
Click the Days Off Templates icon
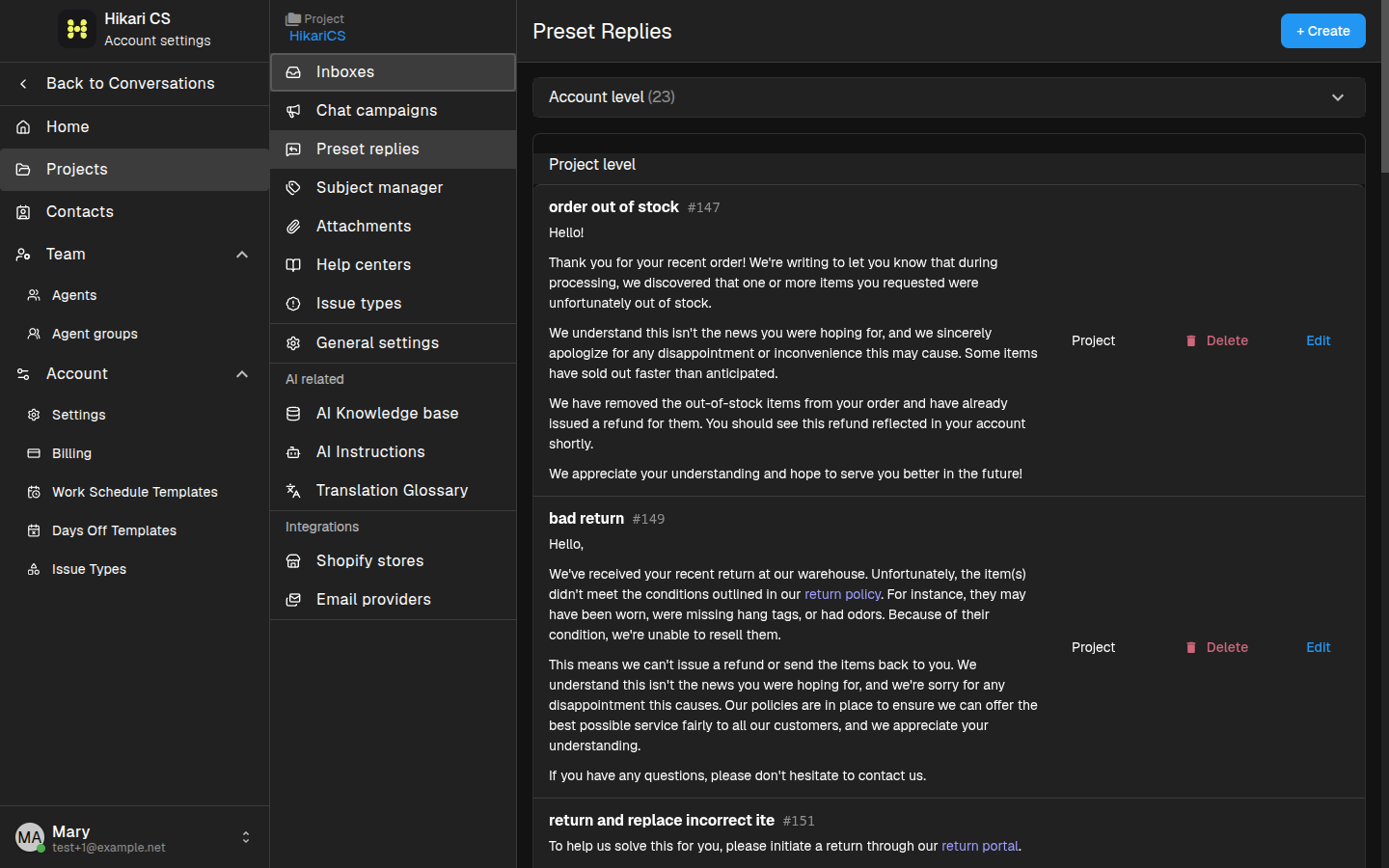coord(34,530)
